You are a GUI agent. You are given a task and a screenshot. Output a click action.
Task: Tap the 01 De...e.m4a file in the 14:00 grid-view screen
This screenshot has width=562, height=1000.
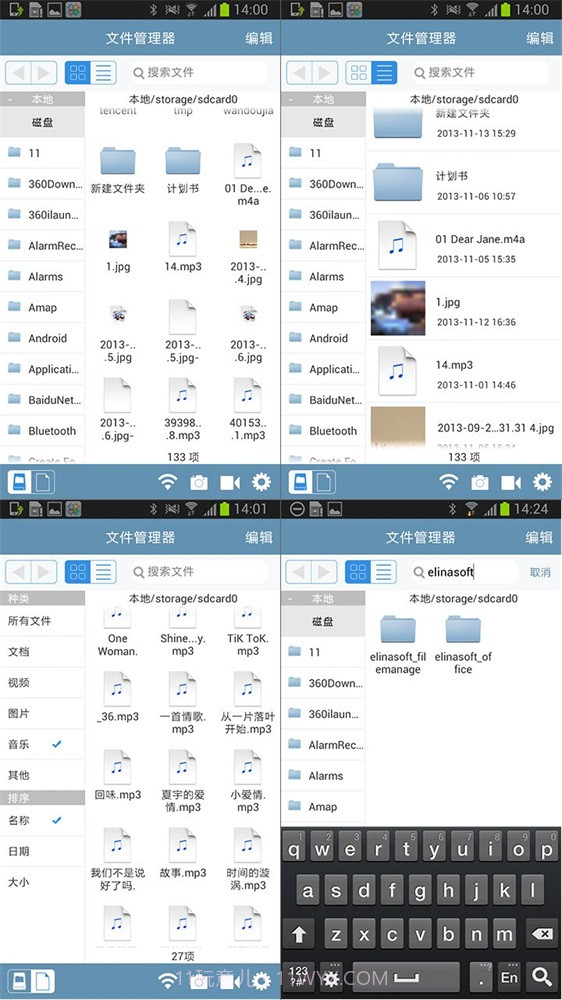click(x=248, y=174)
